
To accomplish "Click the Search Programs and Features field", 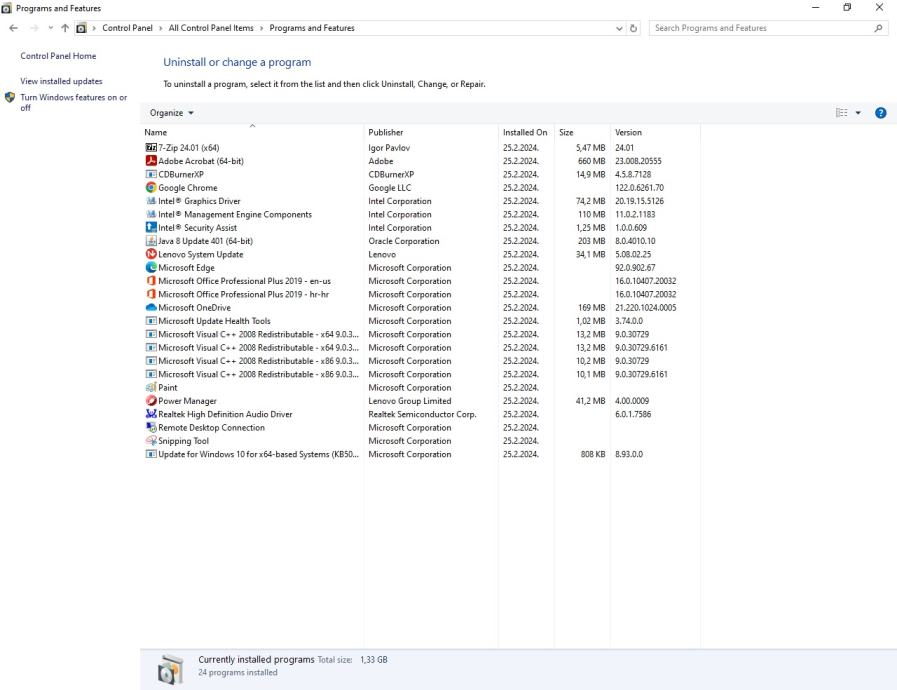I will [760, 28].
